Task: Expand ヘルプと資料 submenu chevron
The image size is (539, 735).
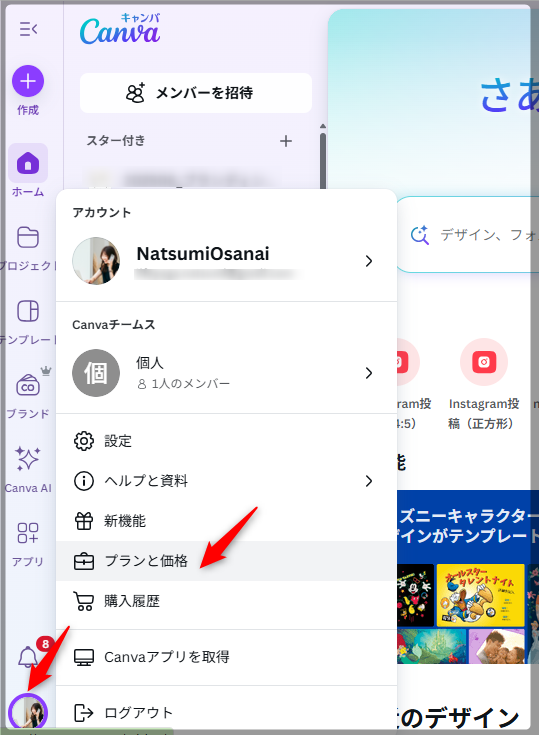Action: tap(369, 481)
